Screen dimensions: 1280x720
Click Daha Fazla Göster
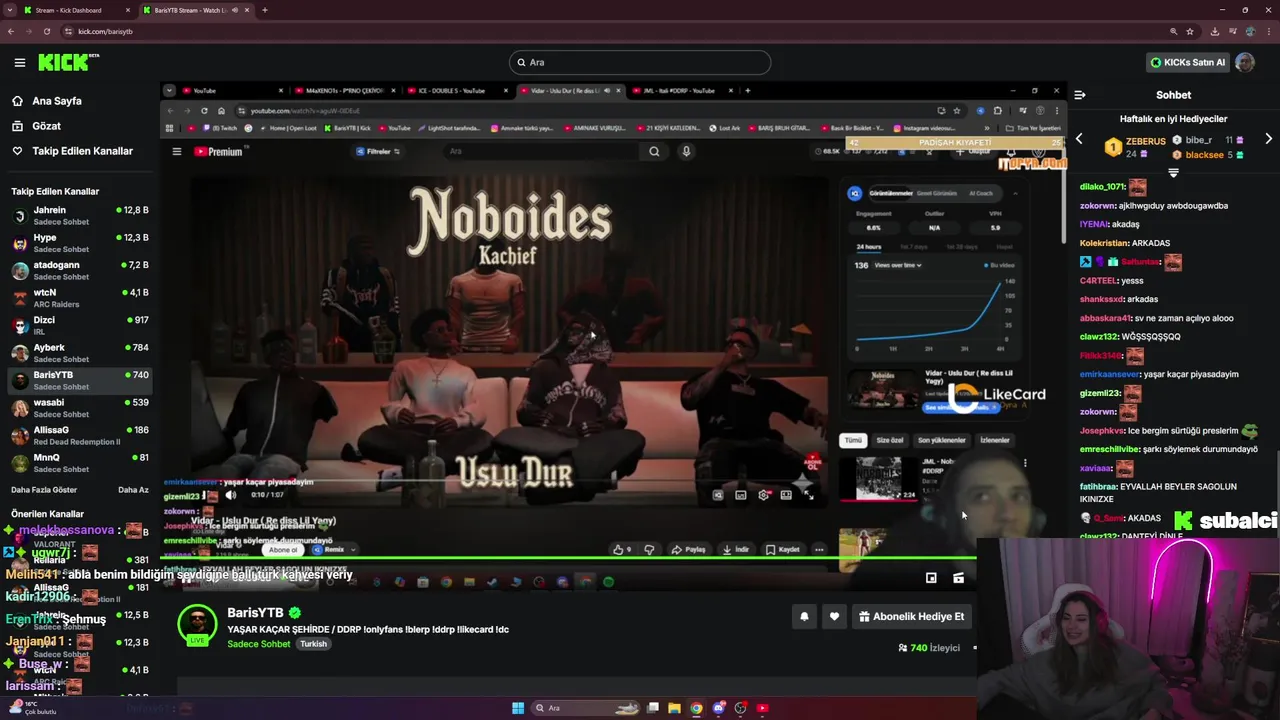(44, 490)
